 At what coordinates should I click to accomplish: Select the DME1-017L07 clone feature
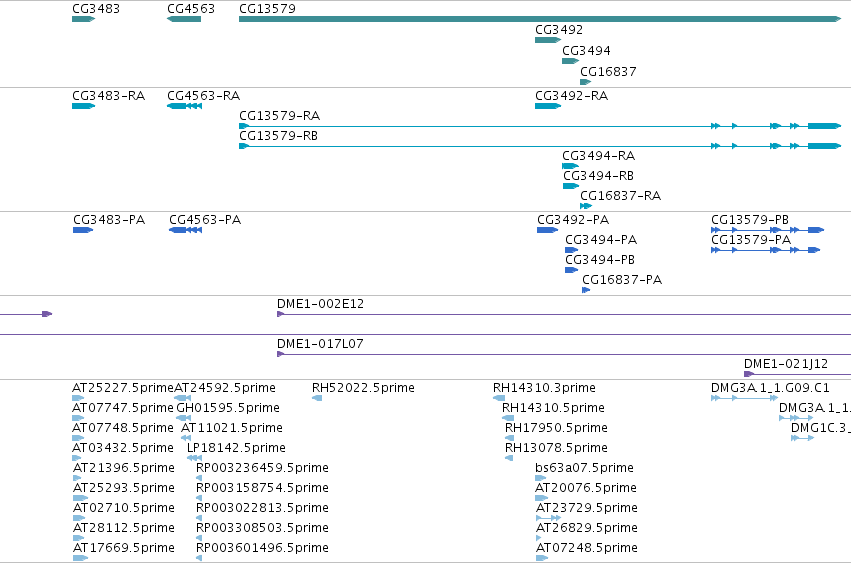pyautogui.click(x=564, y=355)
